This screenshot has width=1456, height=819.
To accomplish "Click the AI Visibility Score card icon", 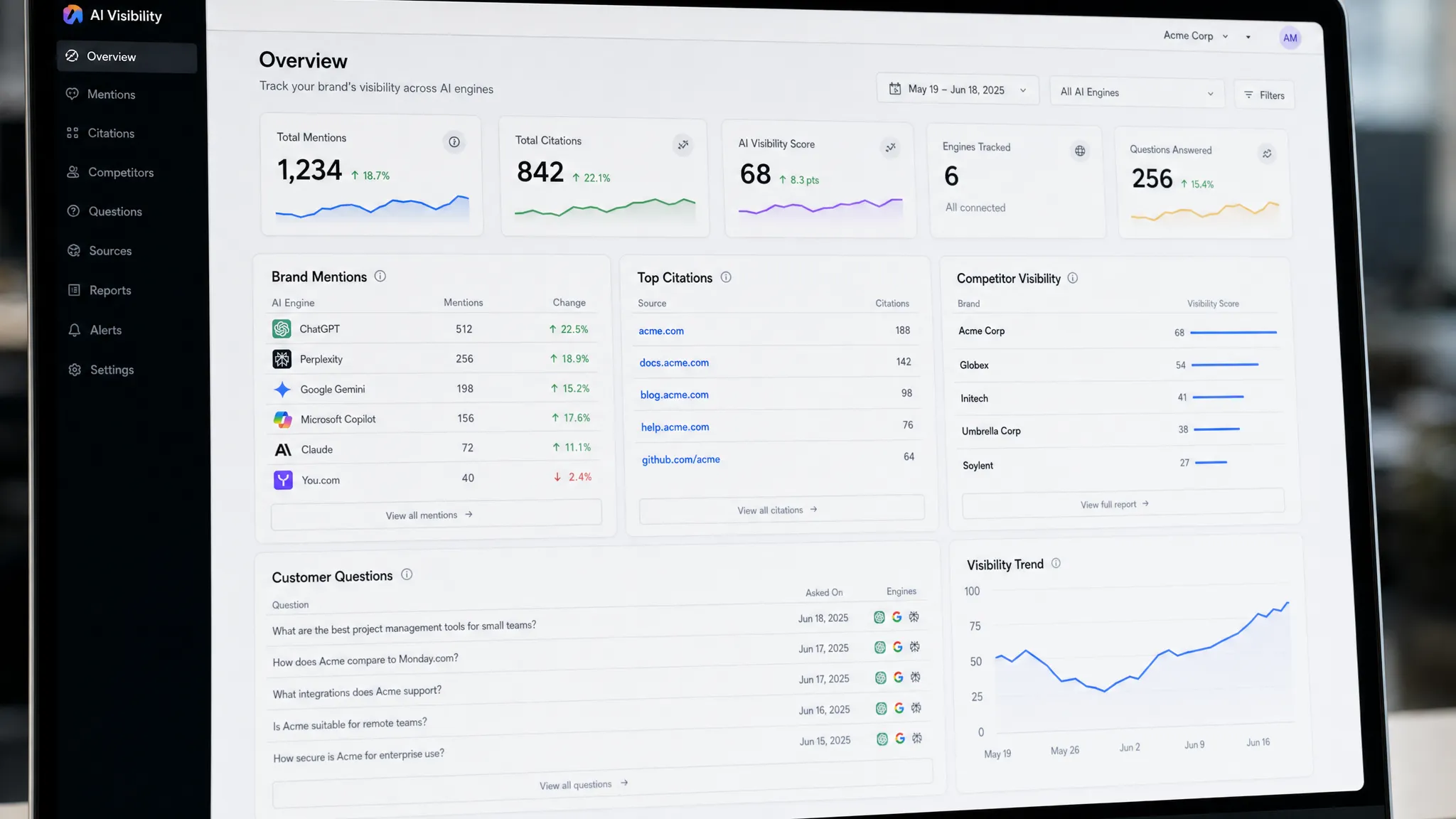I will pyautogui.click(x=890, y=148).
